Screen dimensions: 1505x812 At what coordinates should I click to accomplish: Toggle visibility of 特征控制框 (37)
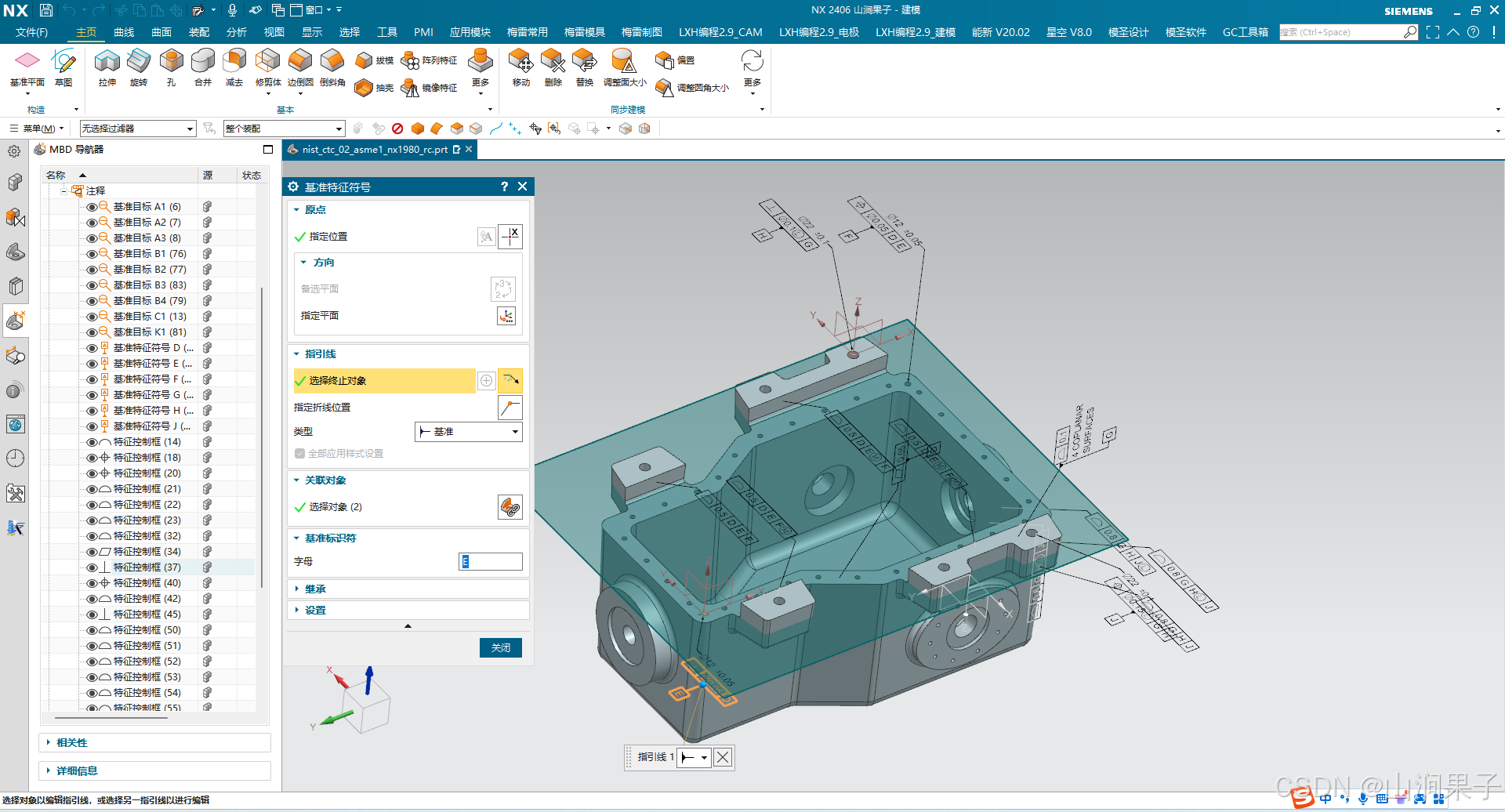[x=92, y=567]
